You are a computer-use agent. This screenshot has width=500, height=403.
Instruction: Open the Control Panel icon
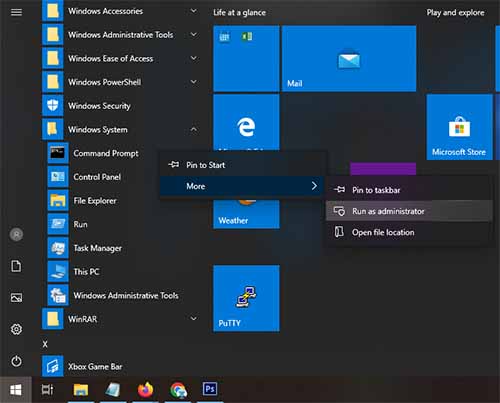[58, 177]
